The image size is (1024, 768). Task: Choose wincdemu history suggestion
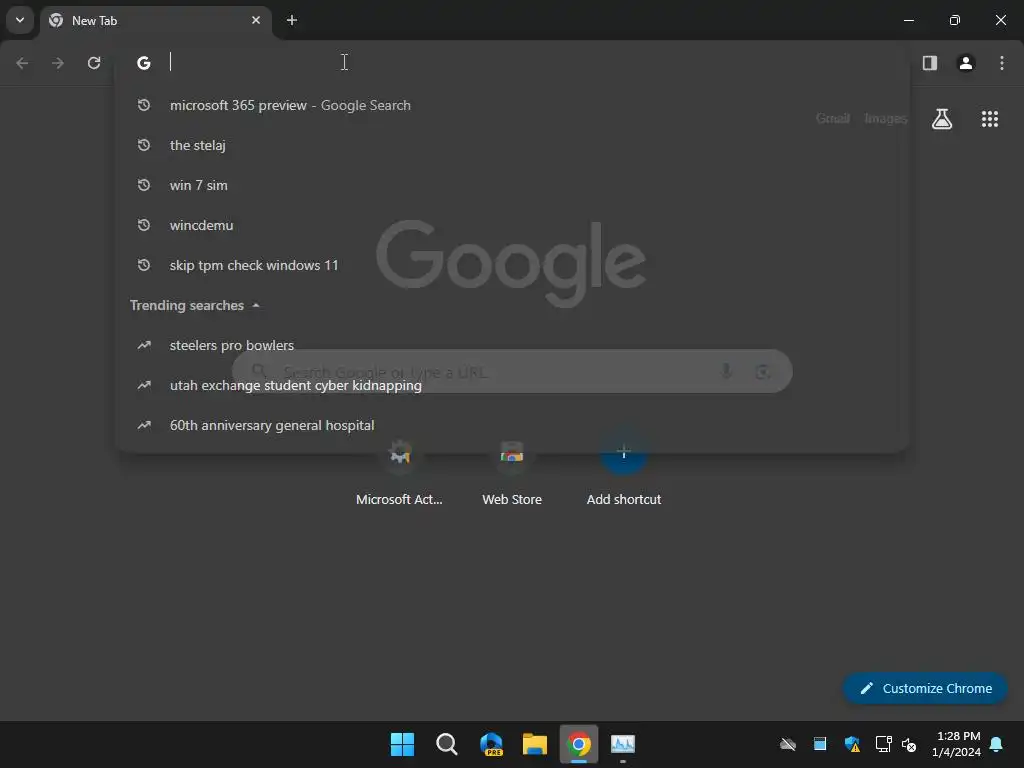point(512,225)
